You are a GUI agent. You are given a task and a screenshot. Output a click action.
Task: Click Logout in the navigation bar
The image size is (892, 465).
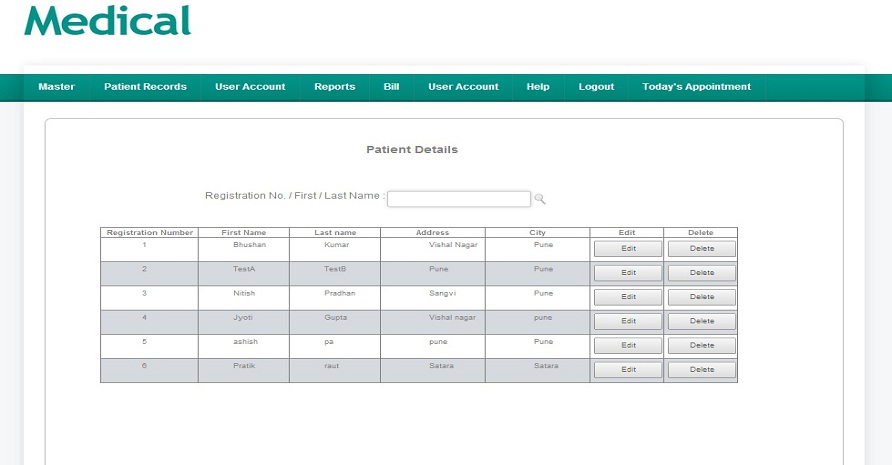(596, 87)
